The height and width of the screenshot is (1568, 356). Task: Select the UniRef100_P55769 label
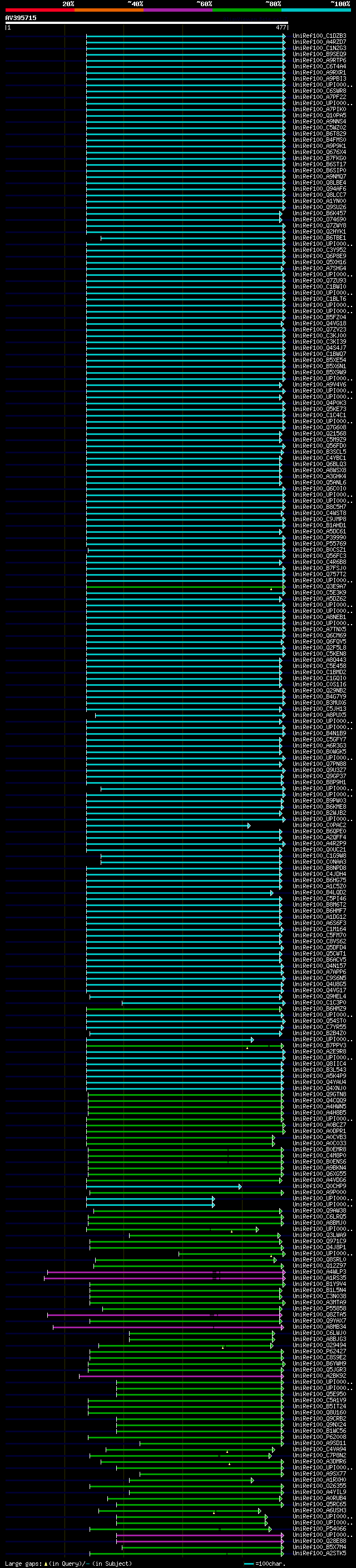(319, 543)
